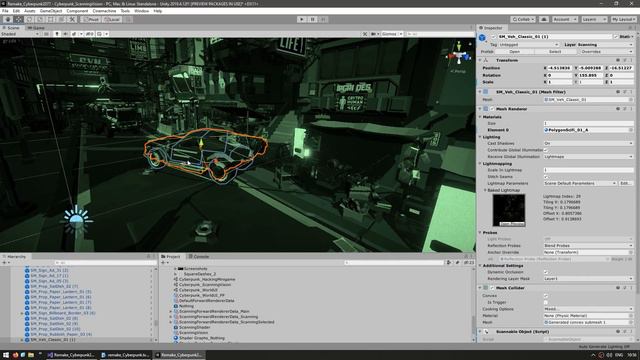This screenshot has width=640, height=360.
Task: Open Cast Shadows dropdown
Action: [588, 143]
